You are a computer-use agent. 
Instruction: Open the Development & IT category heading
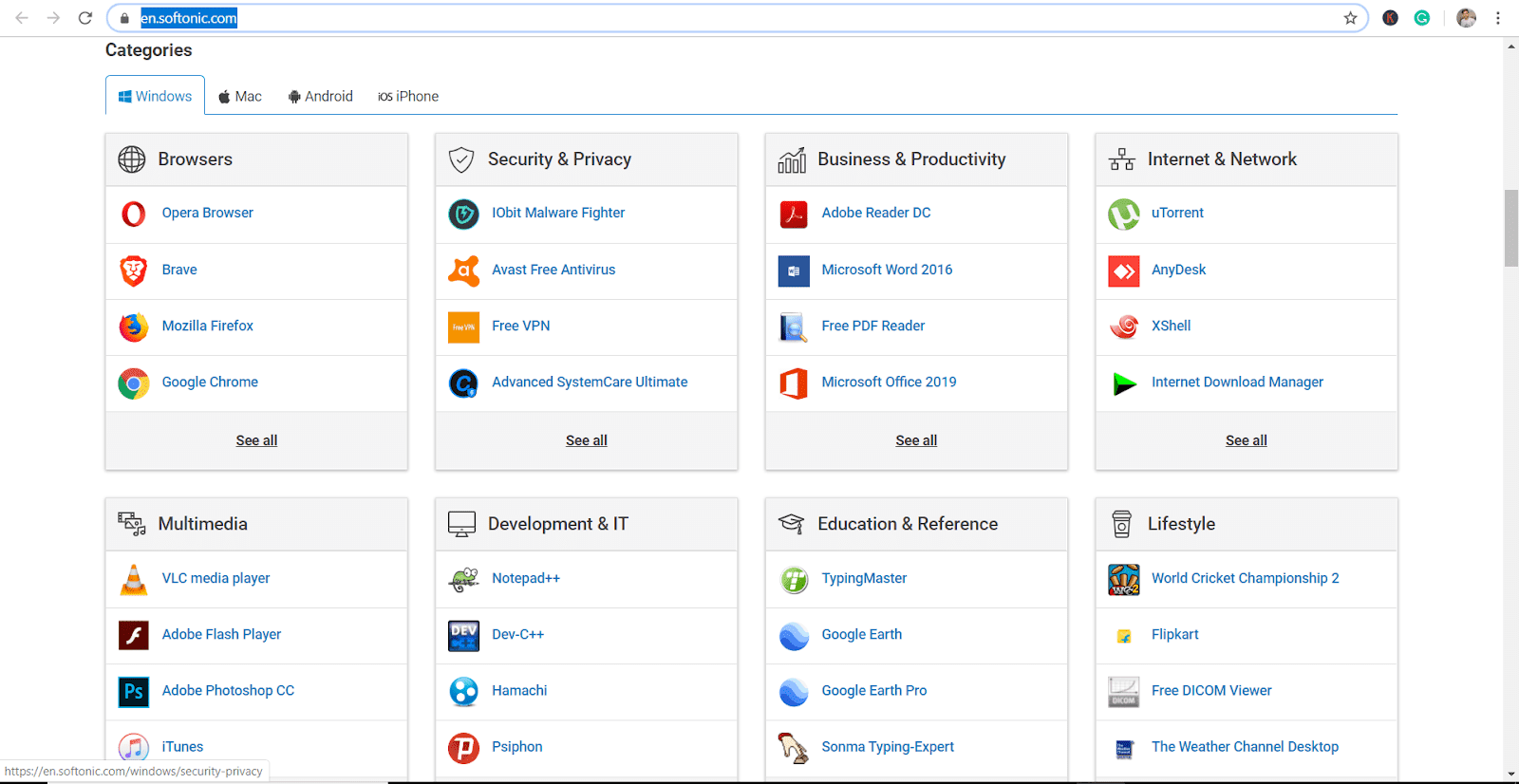(x=558, y=524)
